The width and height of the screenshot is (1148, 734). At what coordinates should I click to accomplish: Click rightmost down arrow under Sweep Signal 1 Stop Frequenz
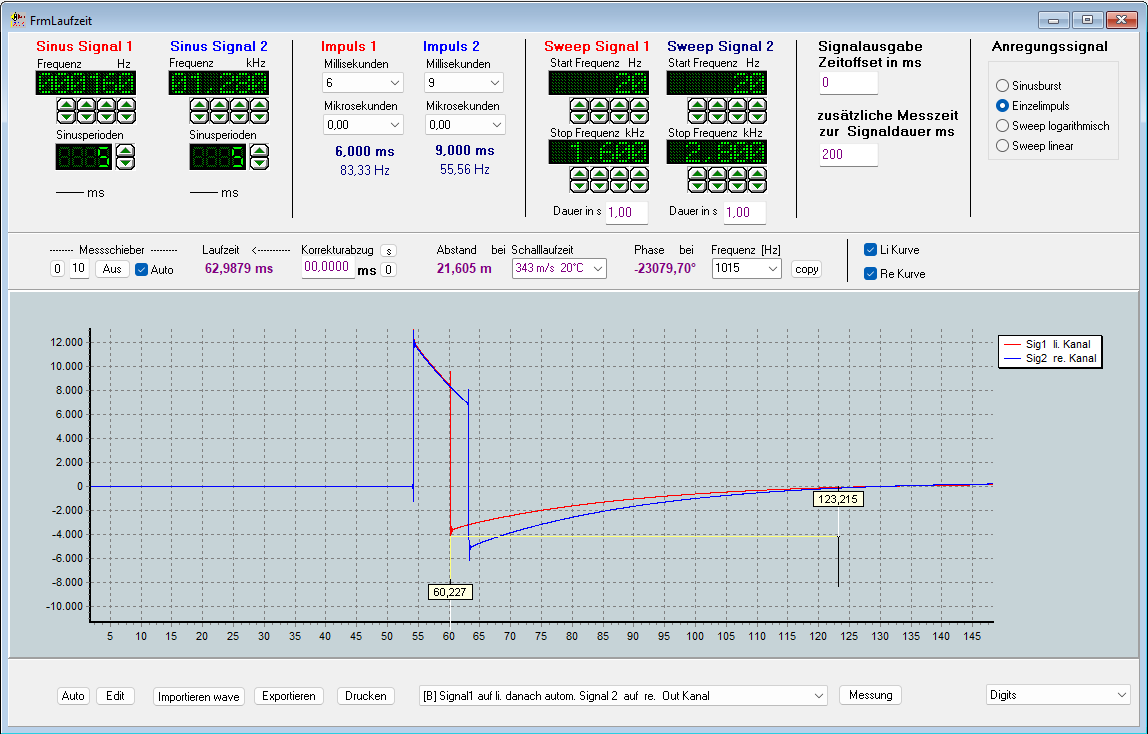coord(639,185)
